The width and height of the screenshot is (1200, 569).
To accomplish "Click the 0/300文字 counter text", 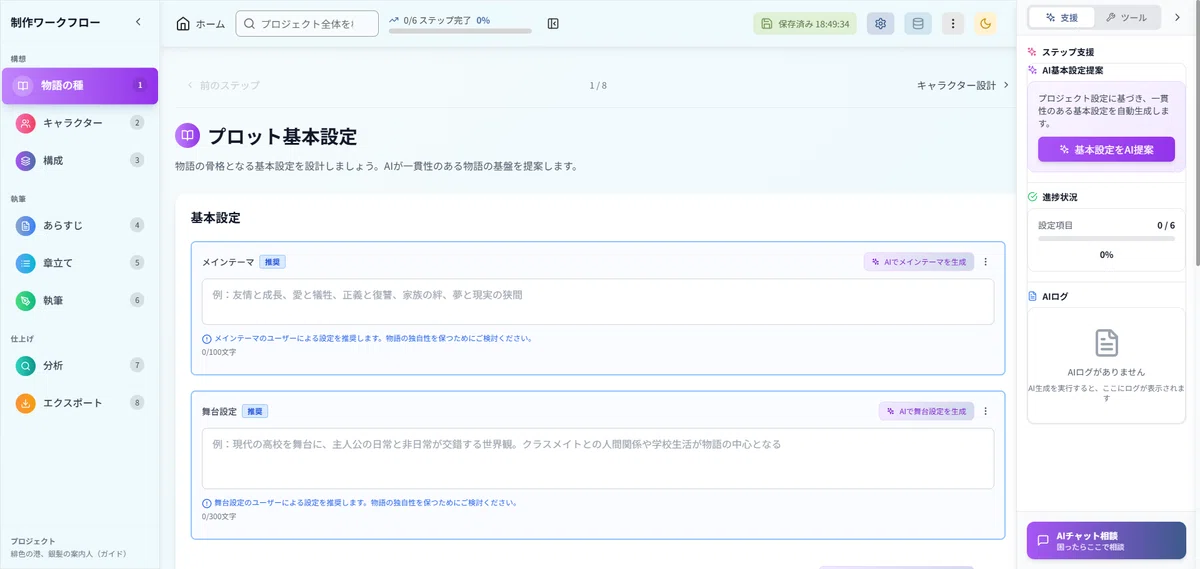I will coord(219,517).
